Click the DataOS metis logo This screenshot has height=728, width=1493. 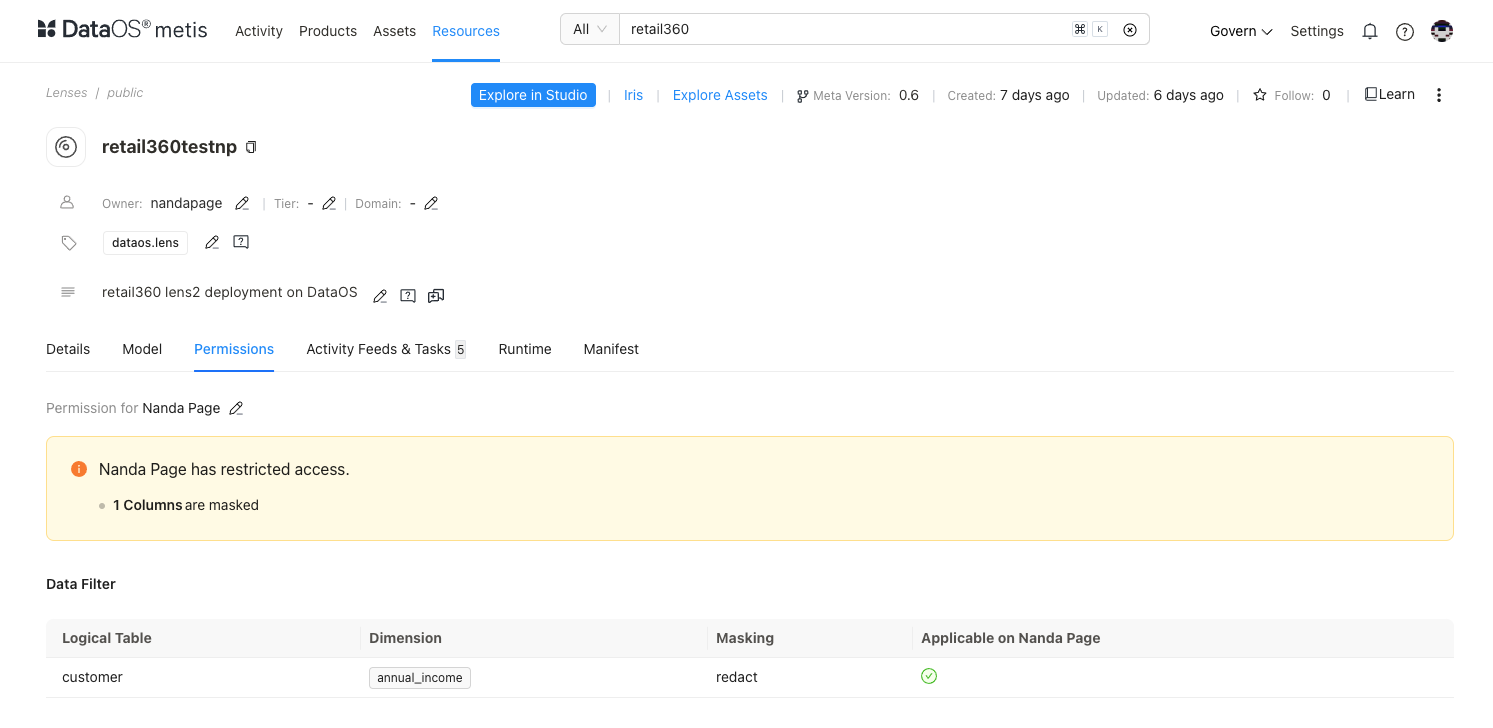(122, 30)
